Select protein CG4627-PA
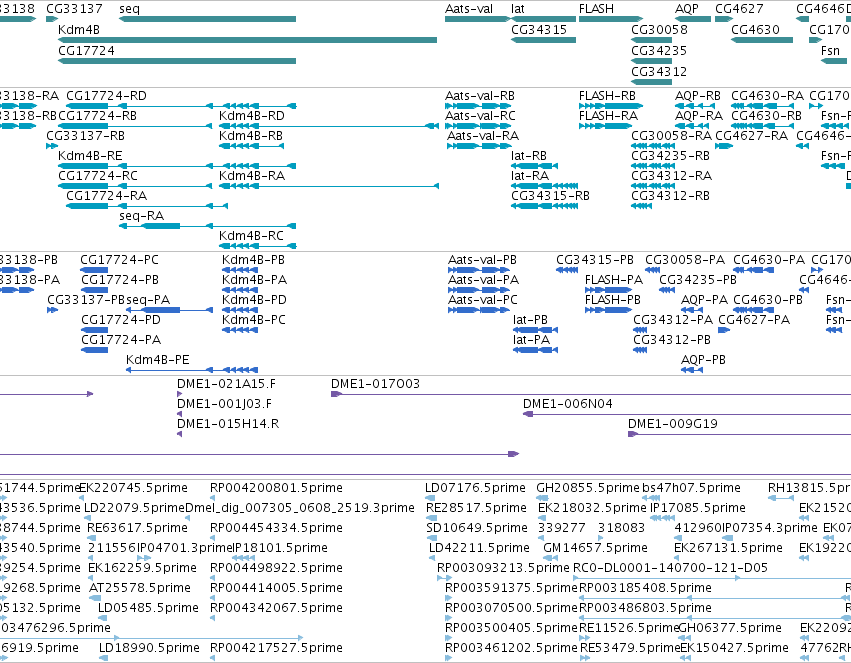The width and height of the screenshot is (851, 663). click(x=724, y=330)
